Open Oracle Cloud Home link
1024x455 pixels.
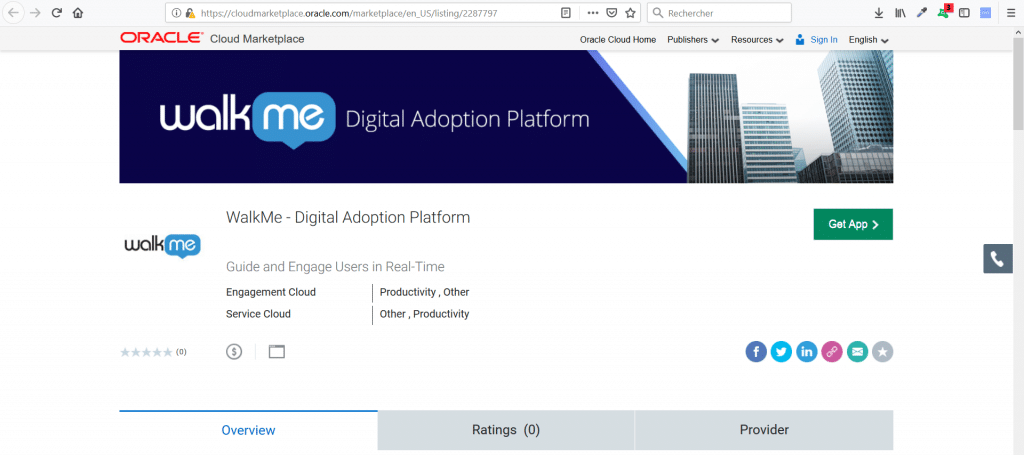coord(618,40)
